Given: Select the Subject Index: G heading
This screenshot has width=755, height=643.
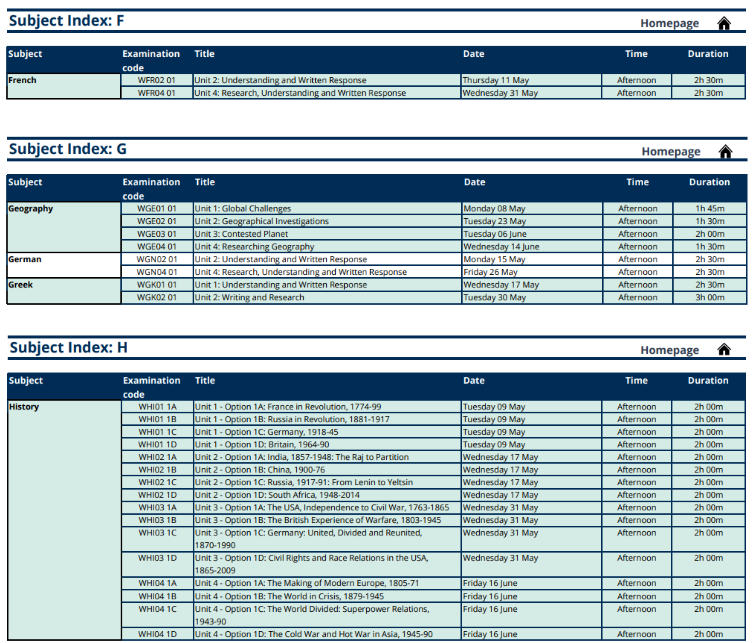Looking at the screenshot, I should (x=68, y=149).
